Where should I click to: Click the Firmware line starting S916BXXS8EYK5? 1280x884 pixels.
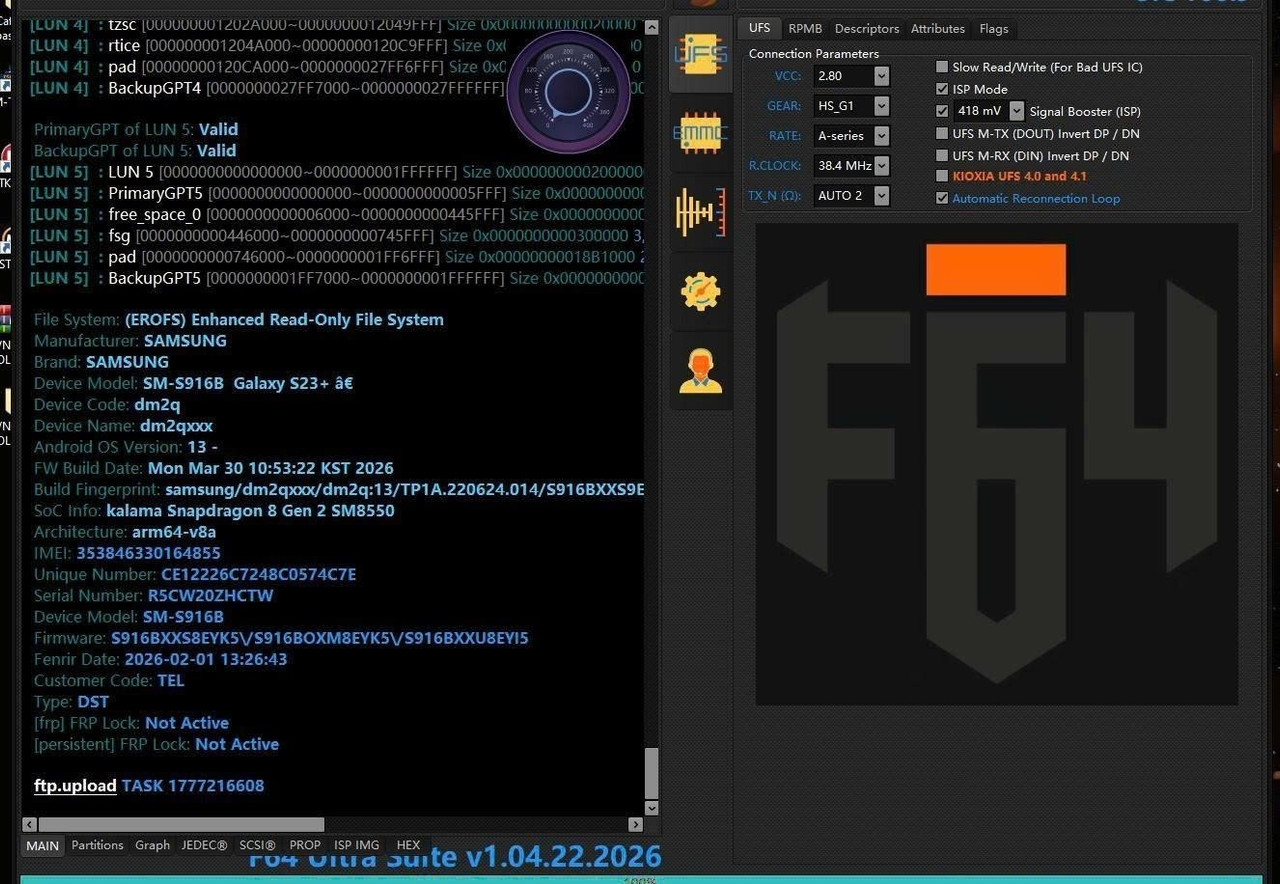281,638
